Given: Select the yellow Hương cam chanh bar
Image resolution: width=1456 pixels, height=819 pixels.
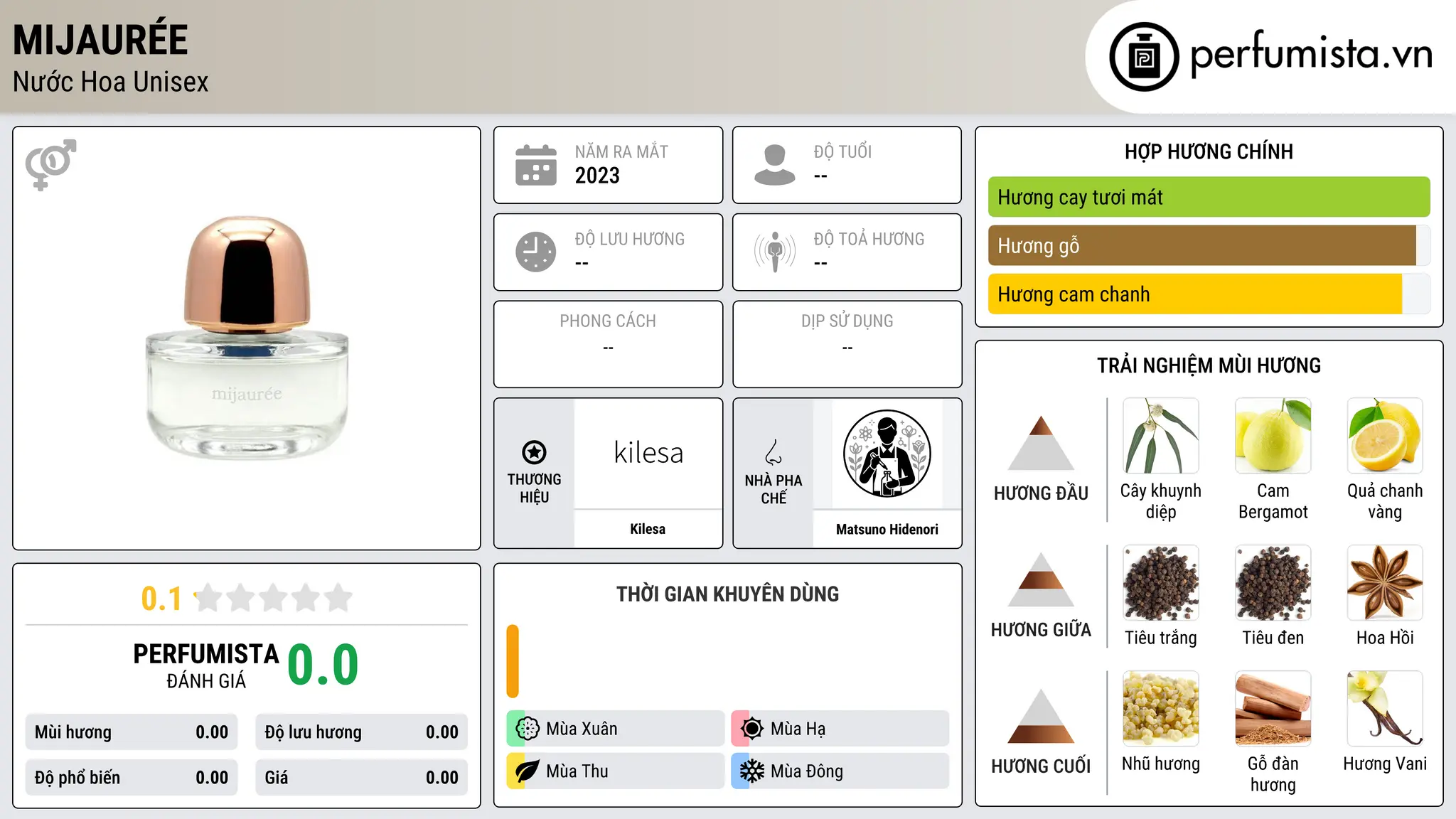Looking at the screenshot, I should click(x=1195, y=294).
